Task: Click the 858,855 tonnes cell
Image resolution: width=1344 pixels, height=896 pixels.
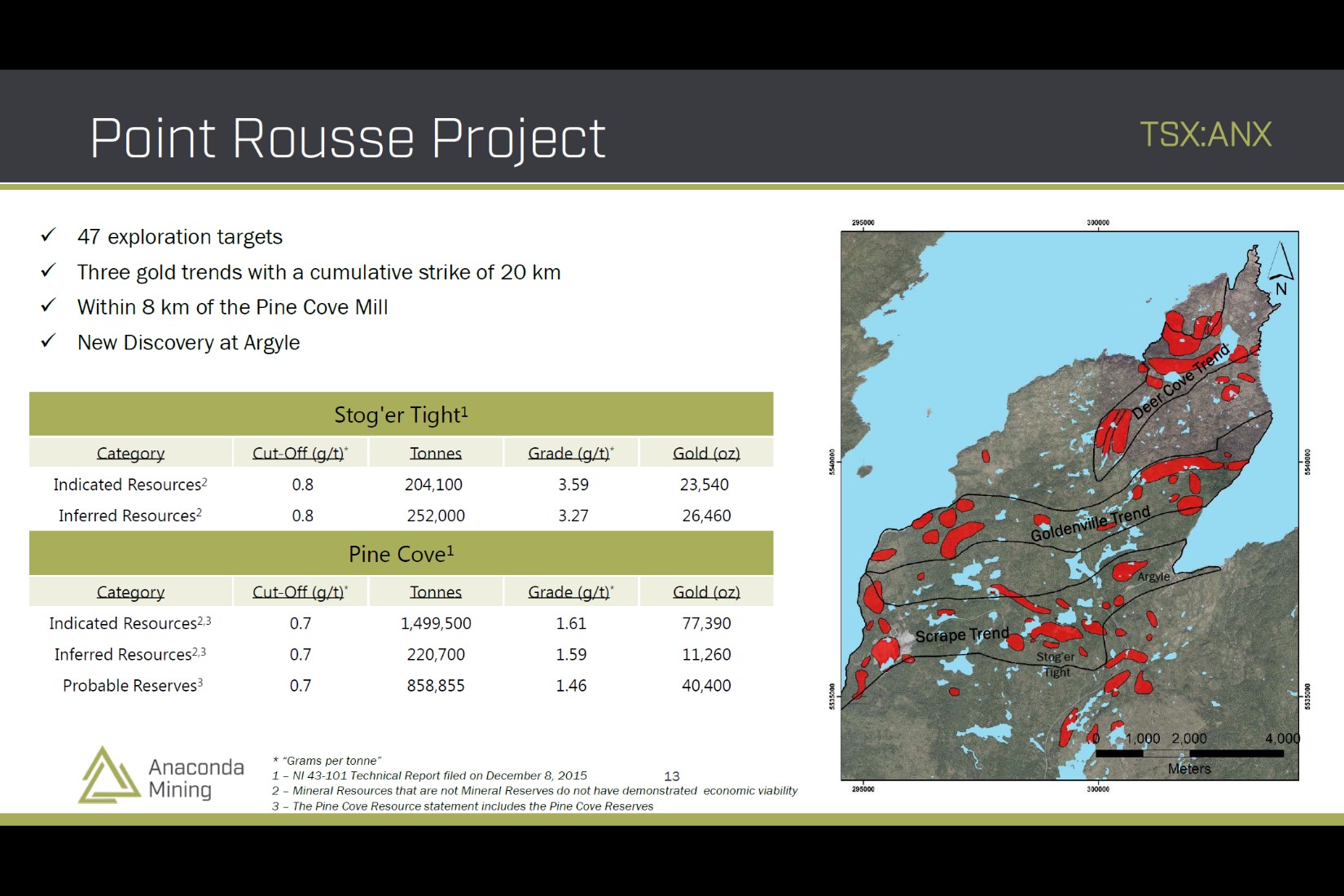Action: coord(436,686)
